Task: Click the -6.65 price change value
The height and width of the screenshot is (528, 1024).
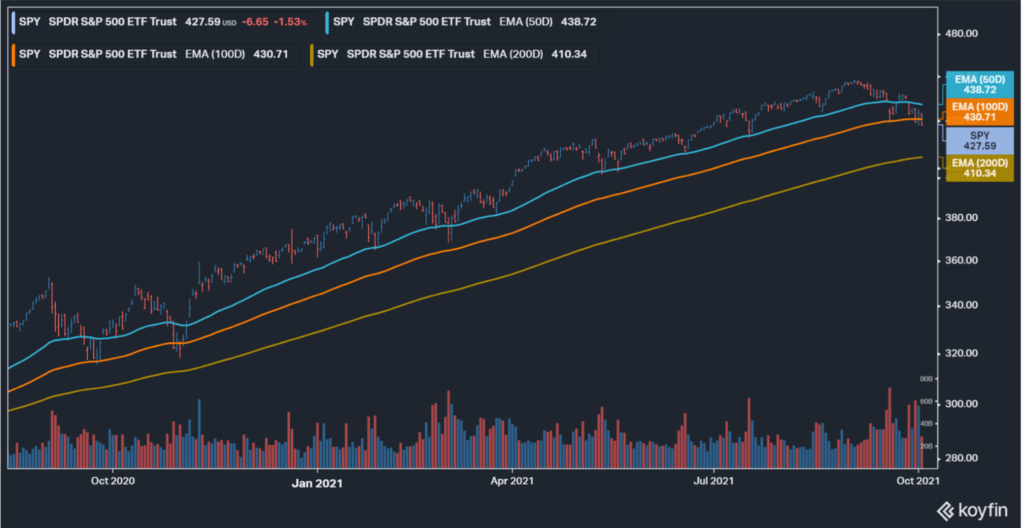Action: [255, 22]
